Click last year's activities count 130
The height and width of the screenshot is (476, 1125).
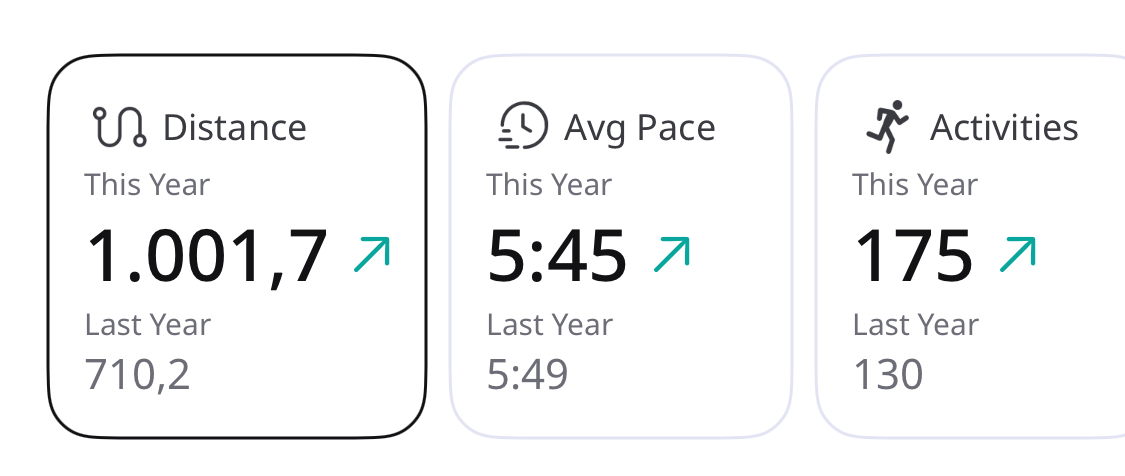click(888, 374)
